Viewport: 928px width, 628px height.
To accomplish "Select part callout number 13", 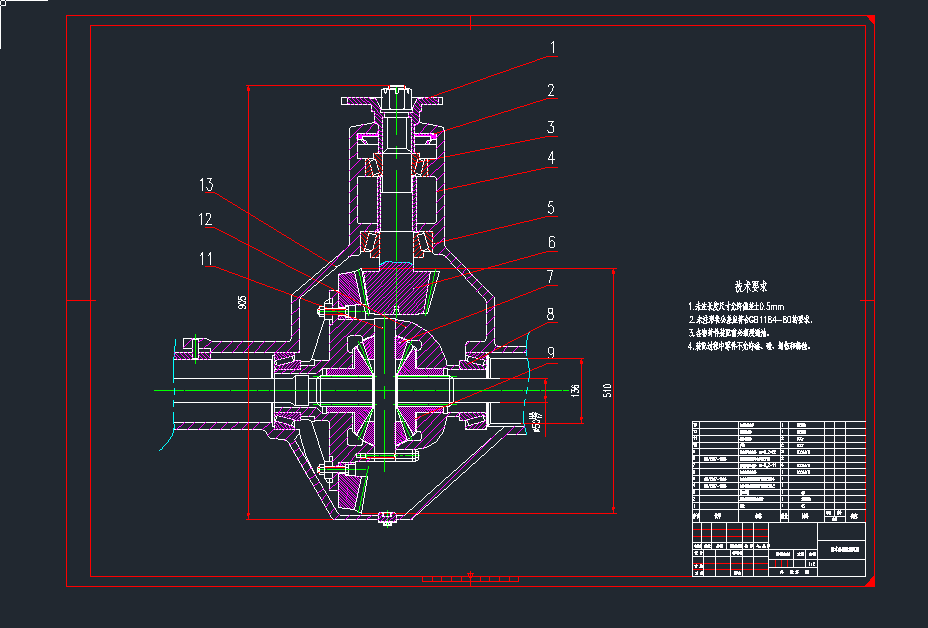I will coord(206,185).
